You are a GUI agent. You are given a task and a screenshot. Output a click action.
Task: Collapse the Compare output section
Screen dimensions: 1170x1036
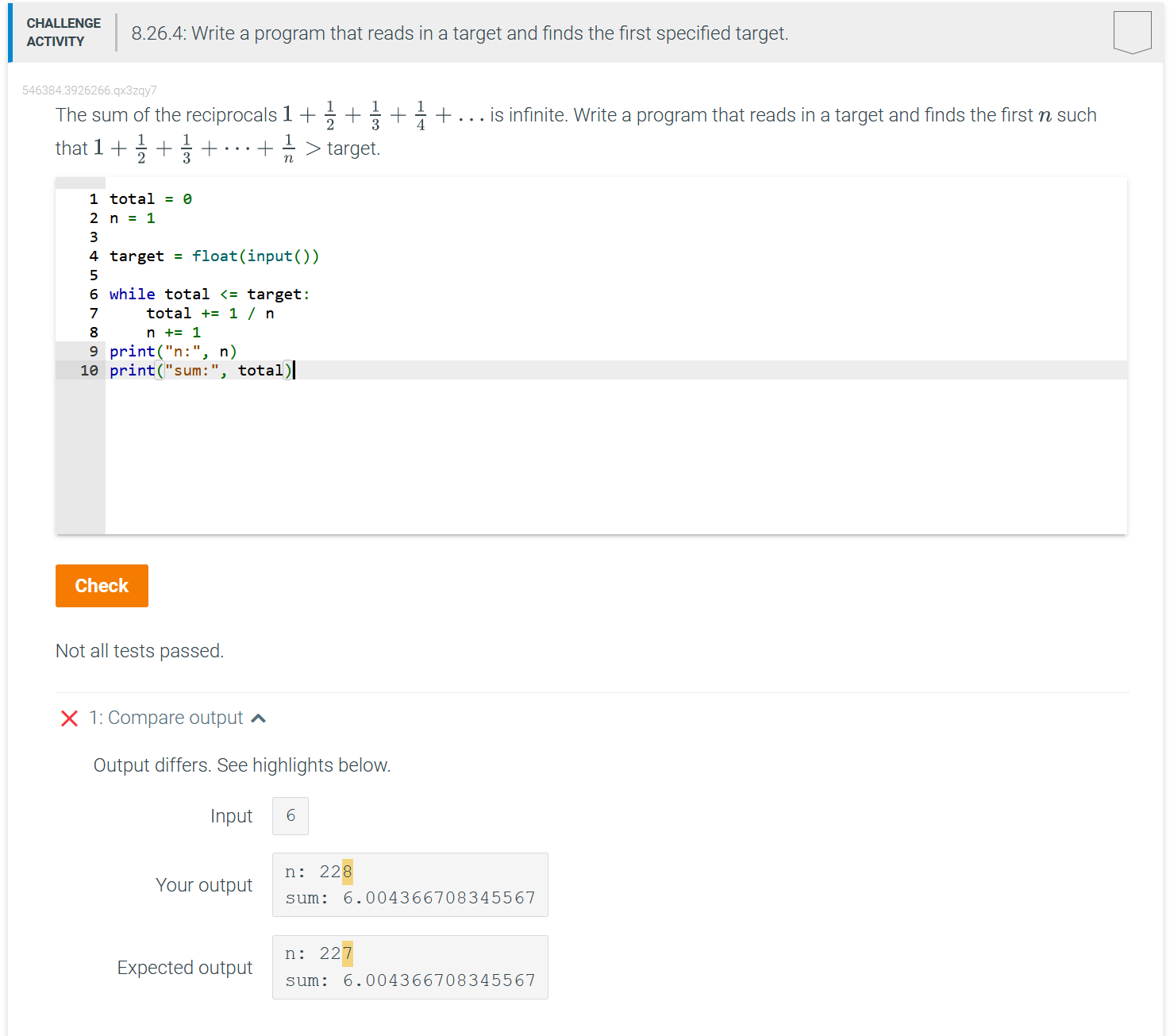(x=258, y=717)
